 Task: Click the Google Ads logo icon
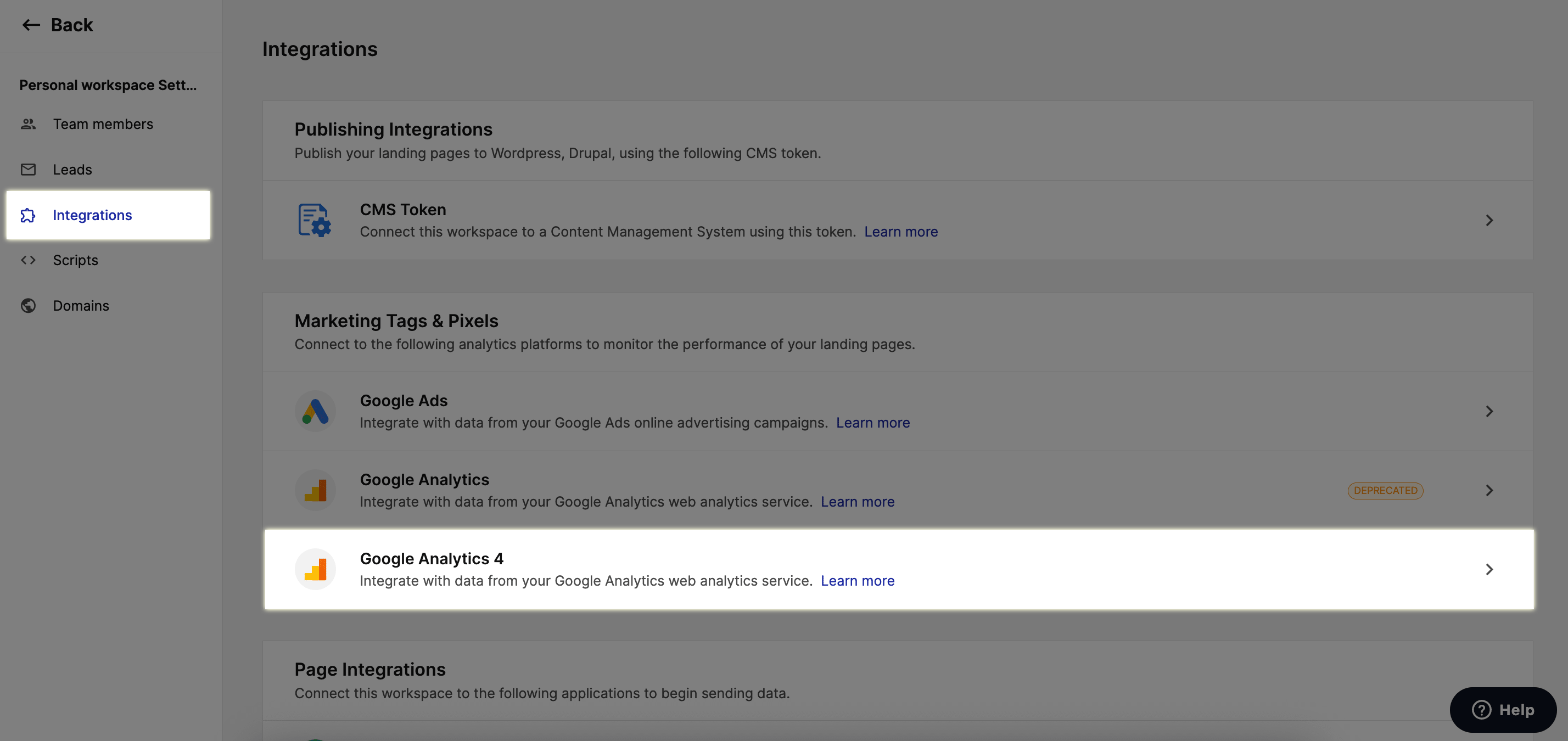tap(315, 411)
